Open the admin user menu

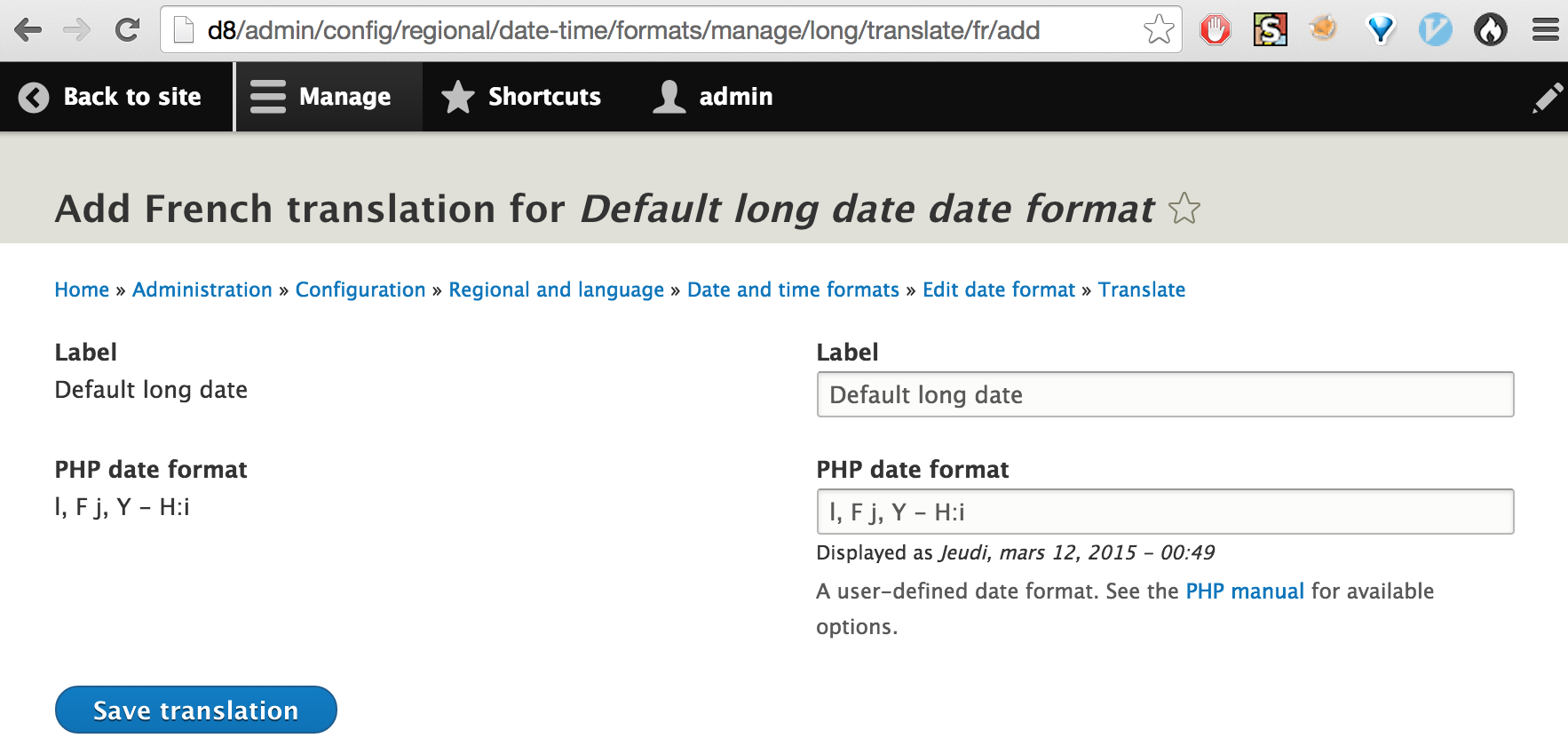click(713, 97)
